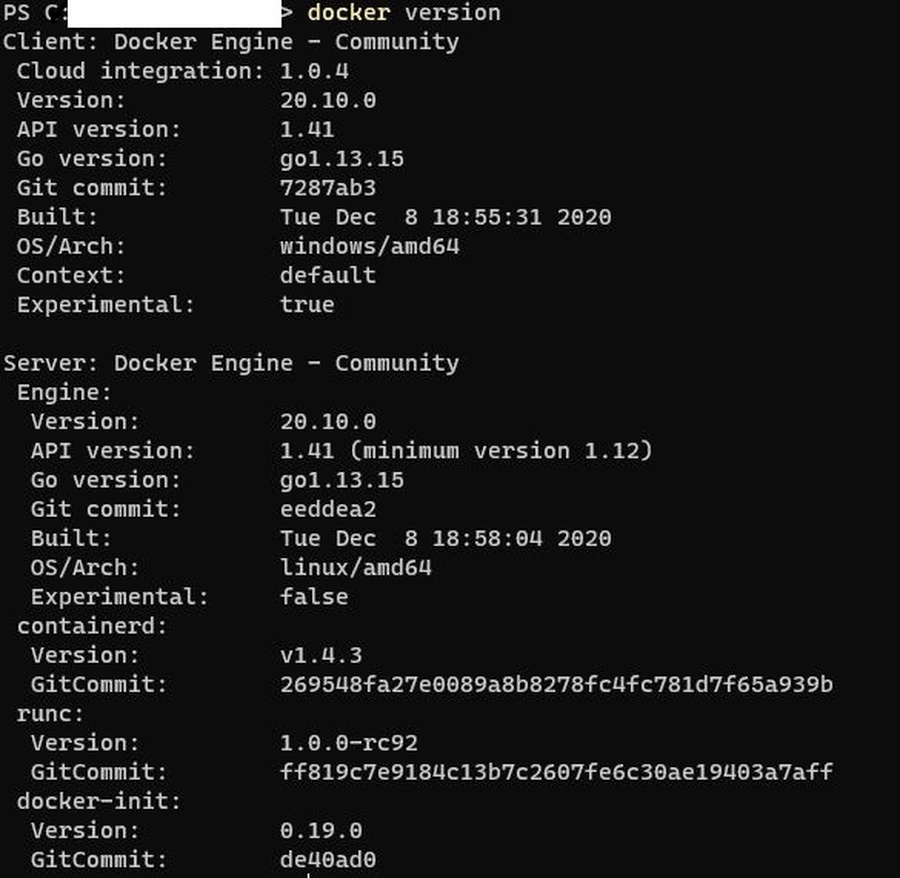
Task: Click the runc Version 1.0.0-rc92
Action: click(349, 743)
